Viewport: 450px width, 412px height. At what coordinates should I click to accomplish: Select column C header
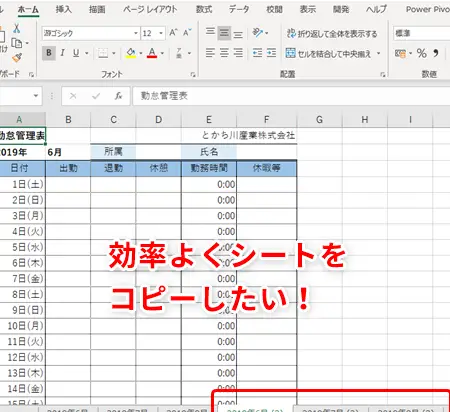click(113, 119)
